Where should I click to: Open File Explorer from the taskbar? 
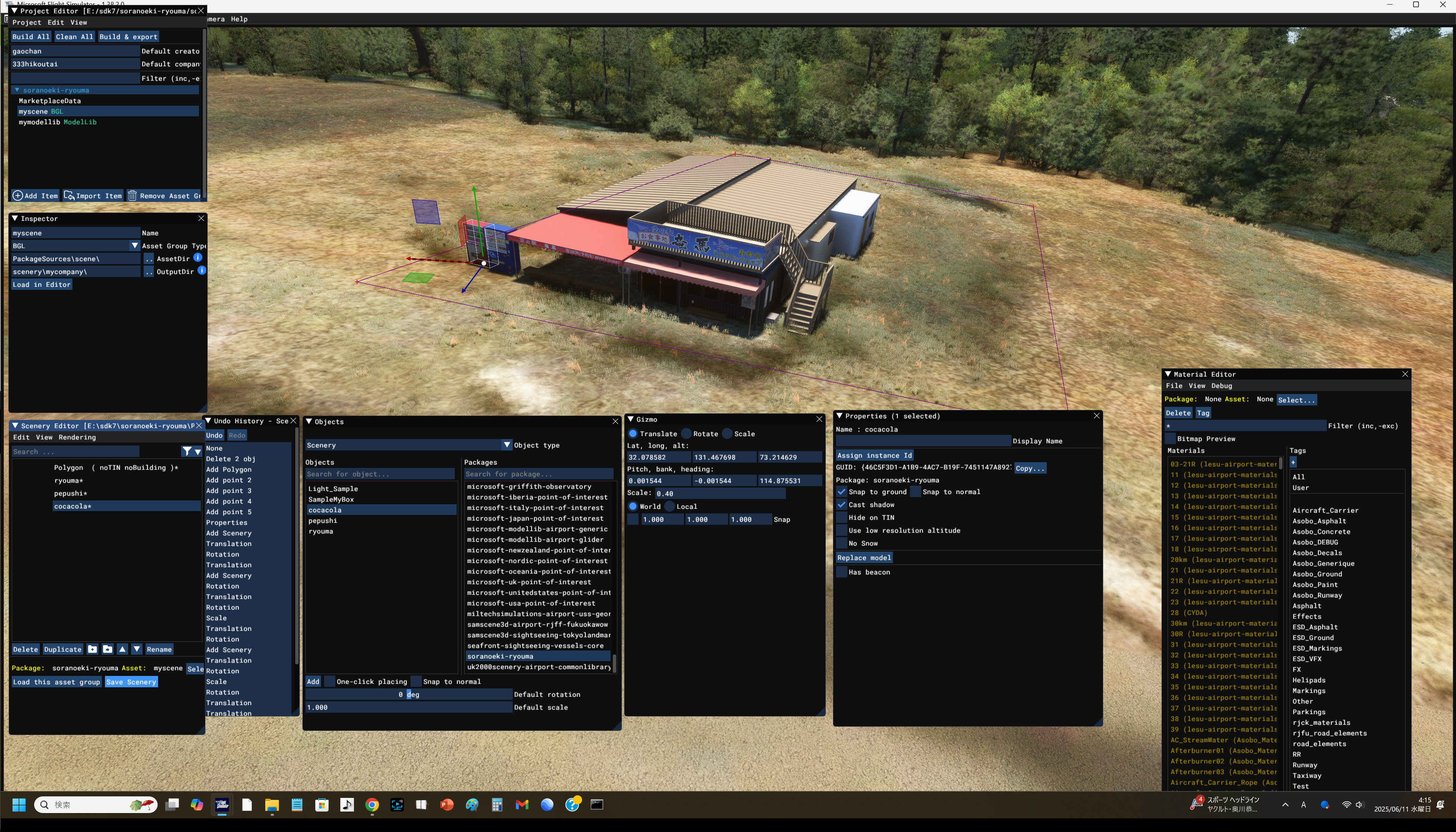tap(272, 805)
